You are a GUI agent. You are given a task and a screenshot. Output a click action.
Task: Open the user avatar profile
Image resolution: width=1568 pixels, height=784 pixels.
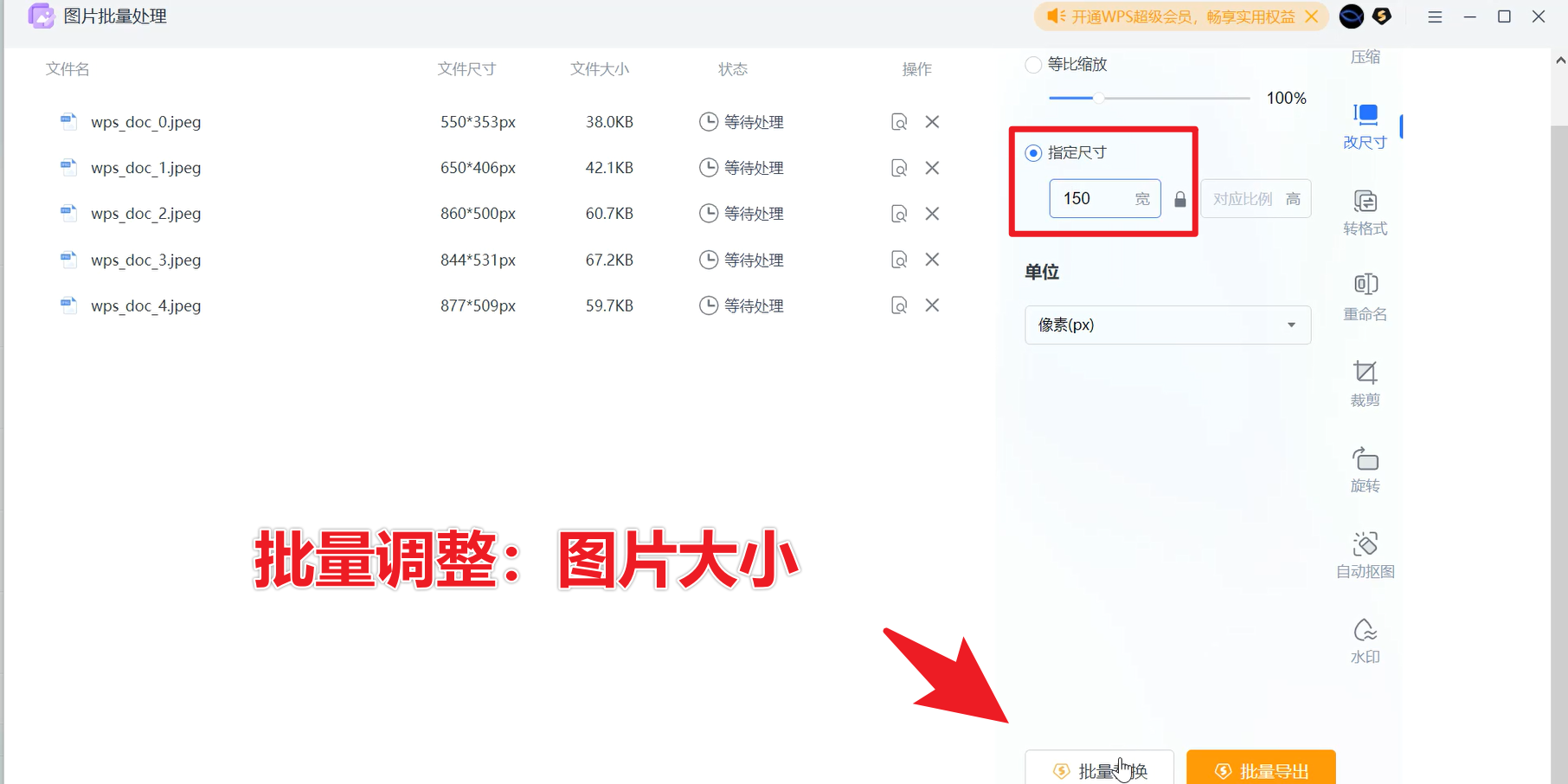point(1351,16)
